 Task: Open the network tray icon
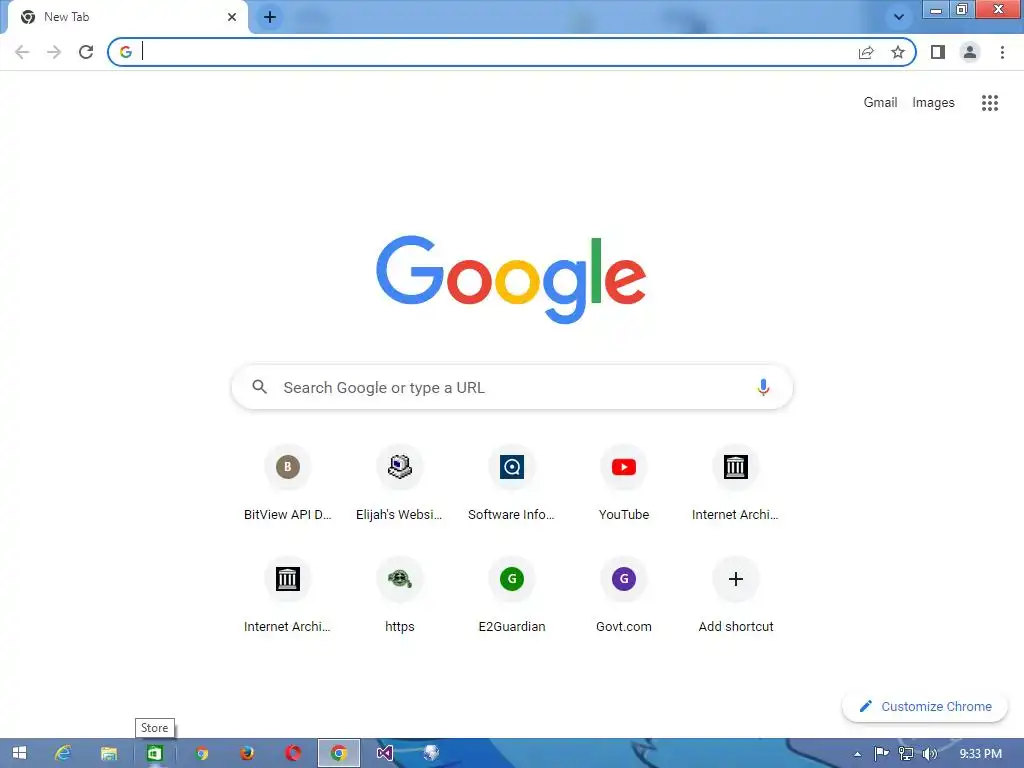(906, 754)
